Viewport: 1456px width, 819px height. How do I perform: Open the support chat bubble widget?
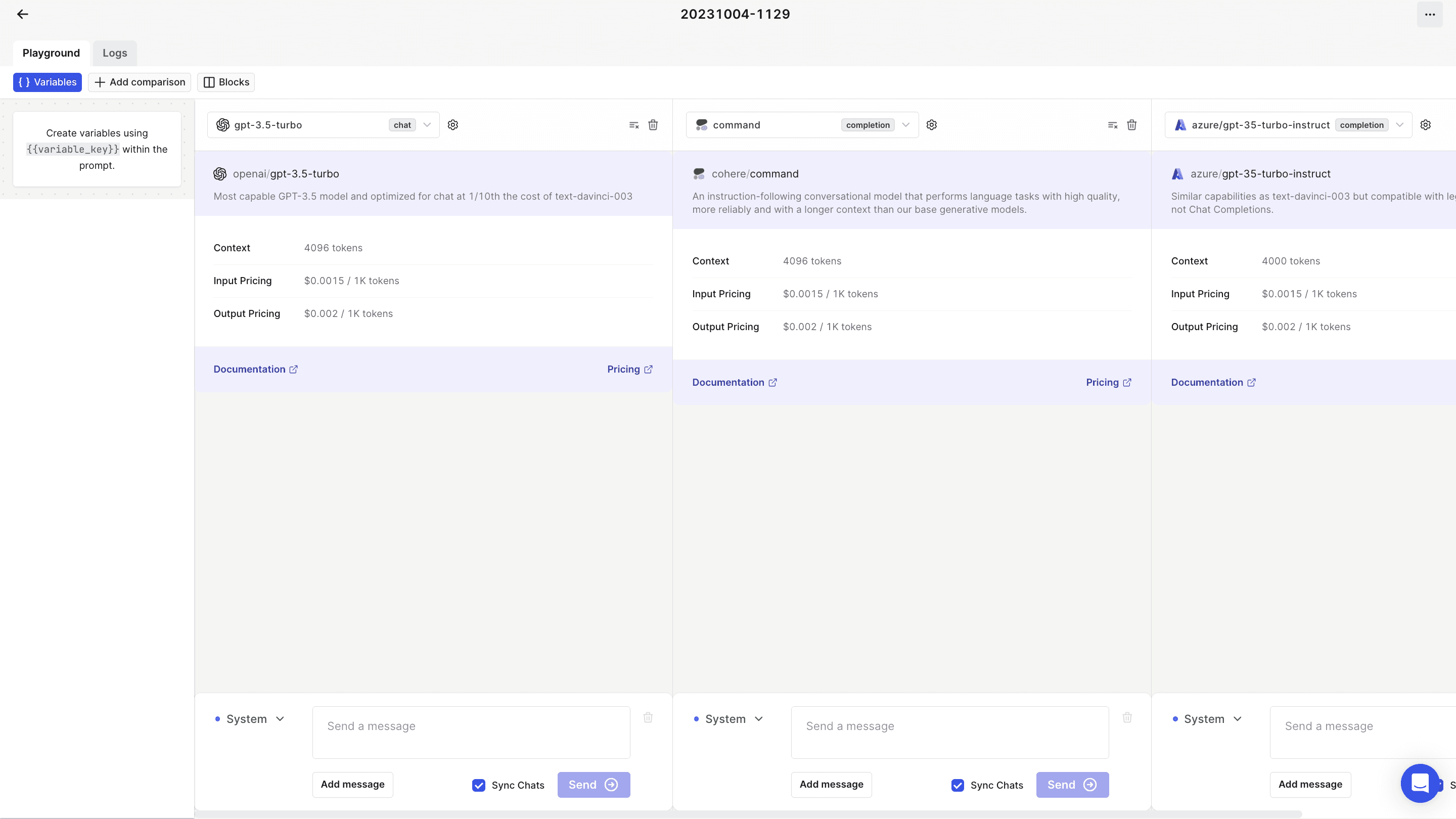1420,783
